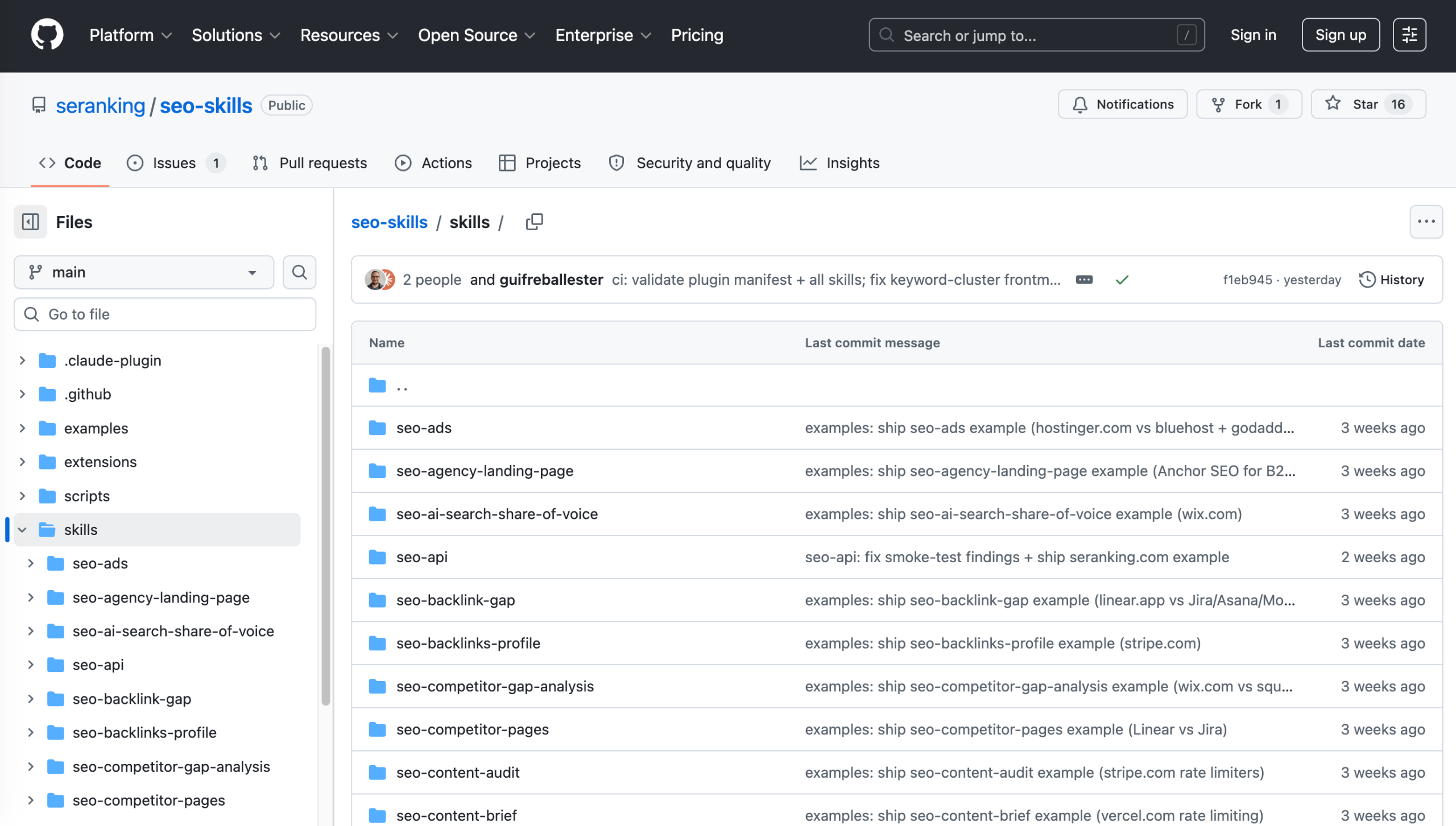
Task: Open the GitHub homepage logo
Action: 47,35
